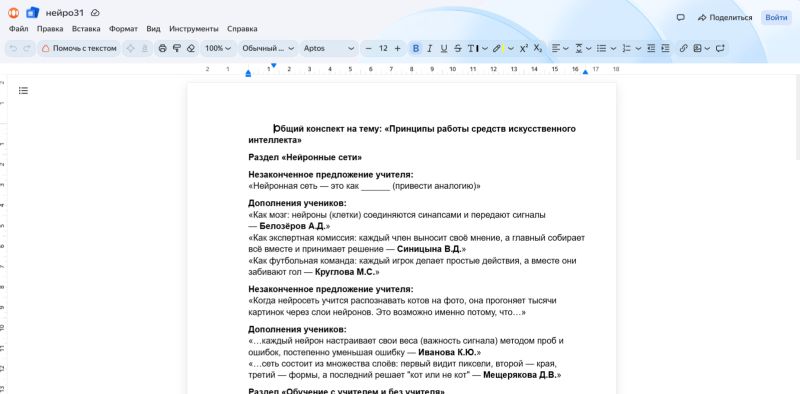Click the Поделиться share button
This screenshot has height=394, width=800.
tap(725, 17)
